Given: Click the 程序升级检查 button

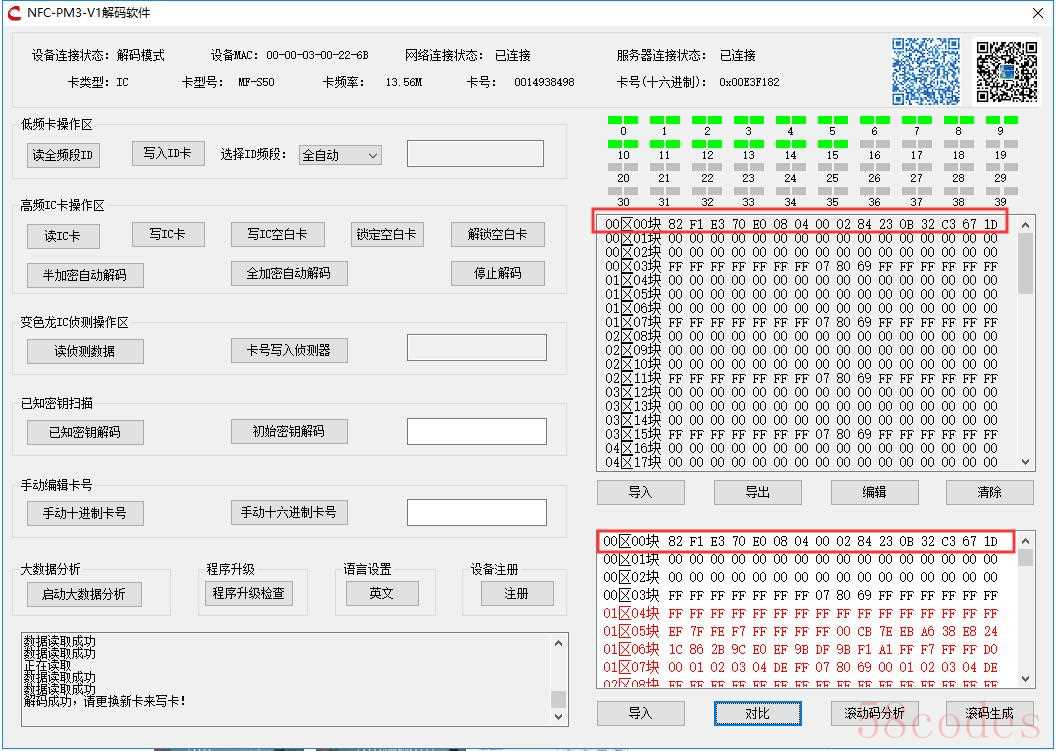Looking at the screenshot, I should 249,593.
